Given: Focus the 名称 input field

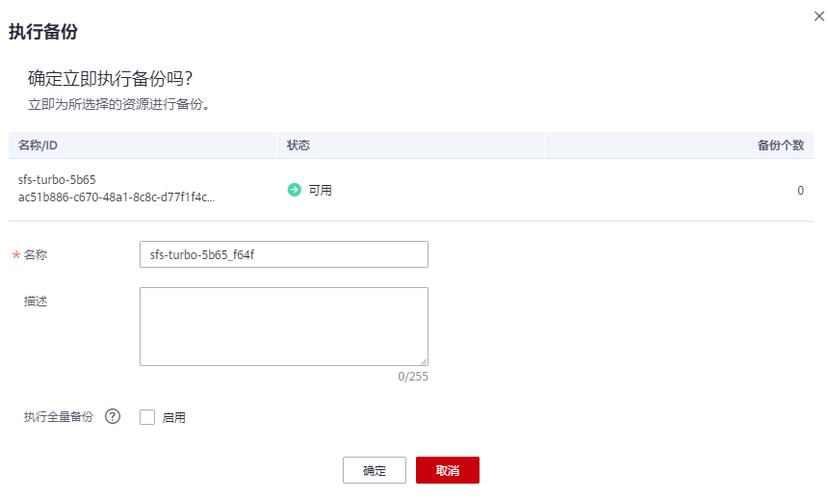Looking at the screenshot, I should pos(284,254).
